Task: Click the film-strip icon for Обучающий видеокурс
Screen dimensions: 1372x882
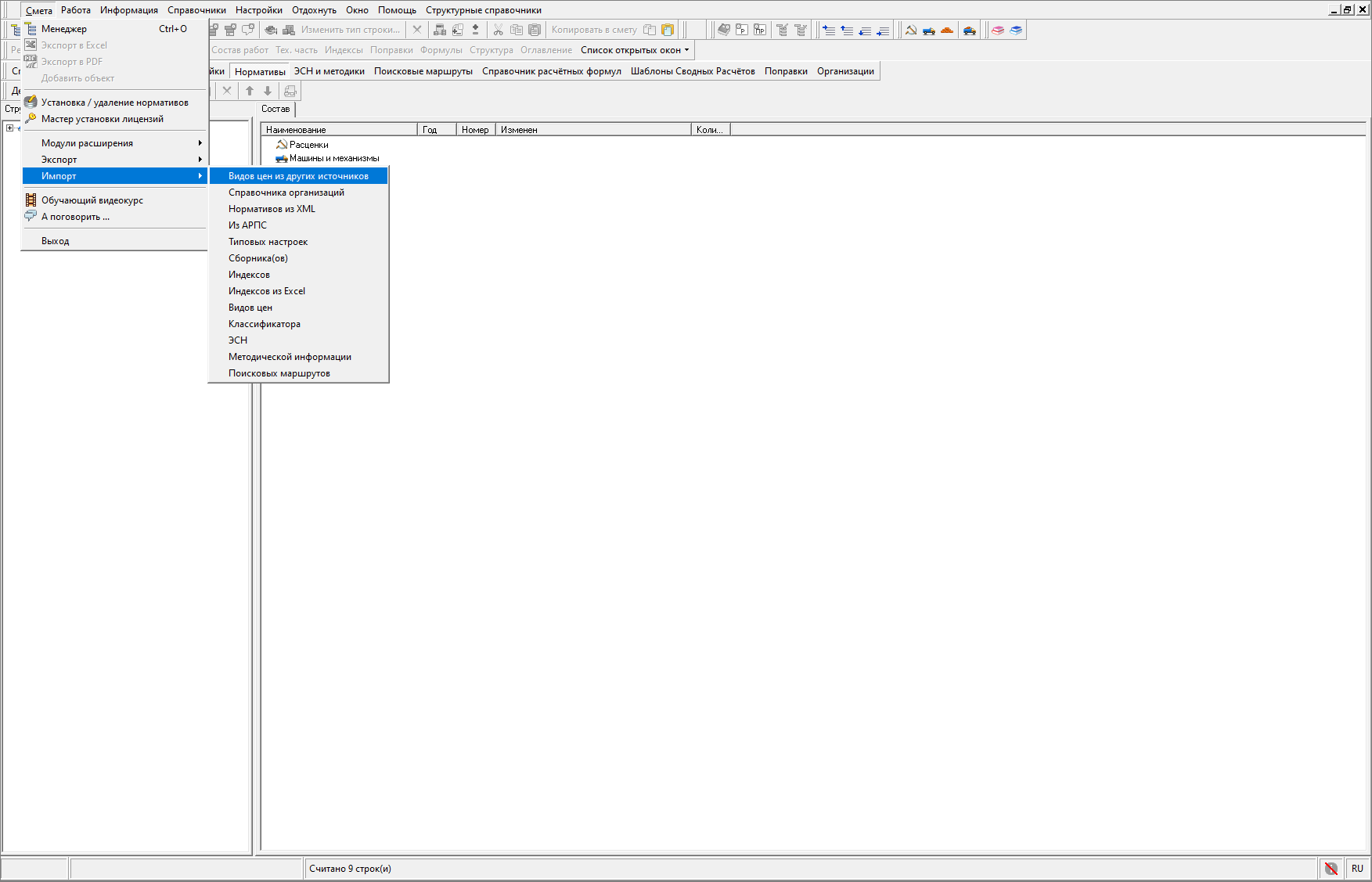Action: 31,200
